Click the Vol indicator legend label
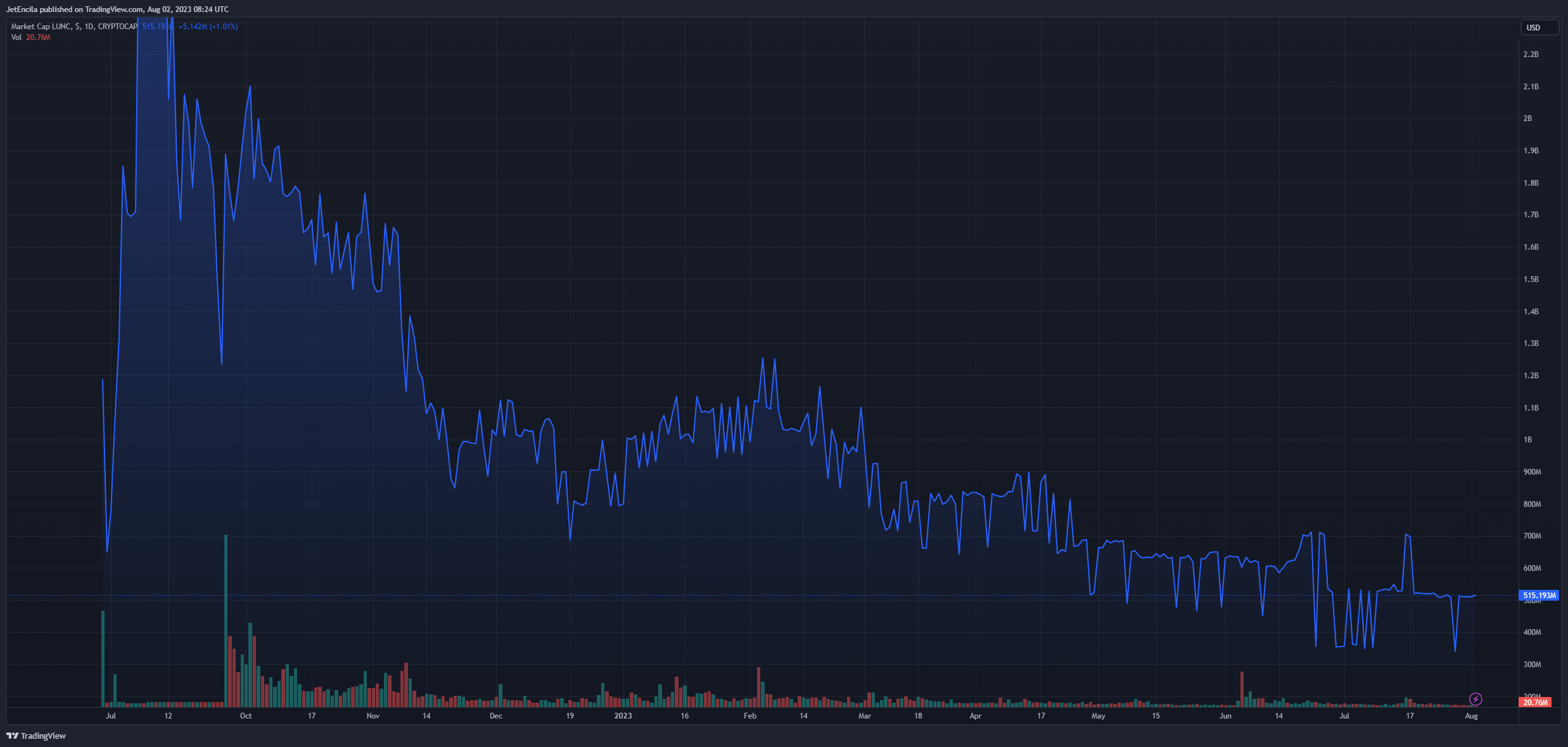This screenshot has width=1568, height=747. click(x=16, y=37)
